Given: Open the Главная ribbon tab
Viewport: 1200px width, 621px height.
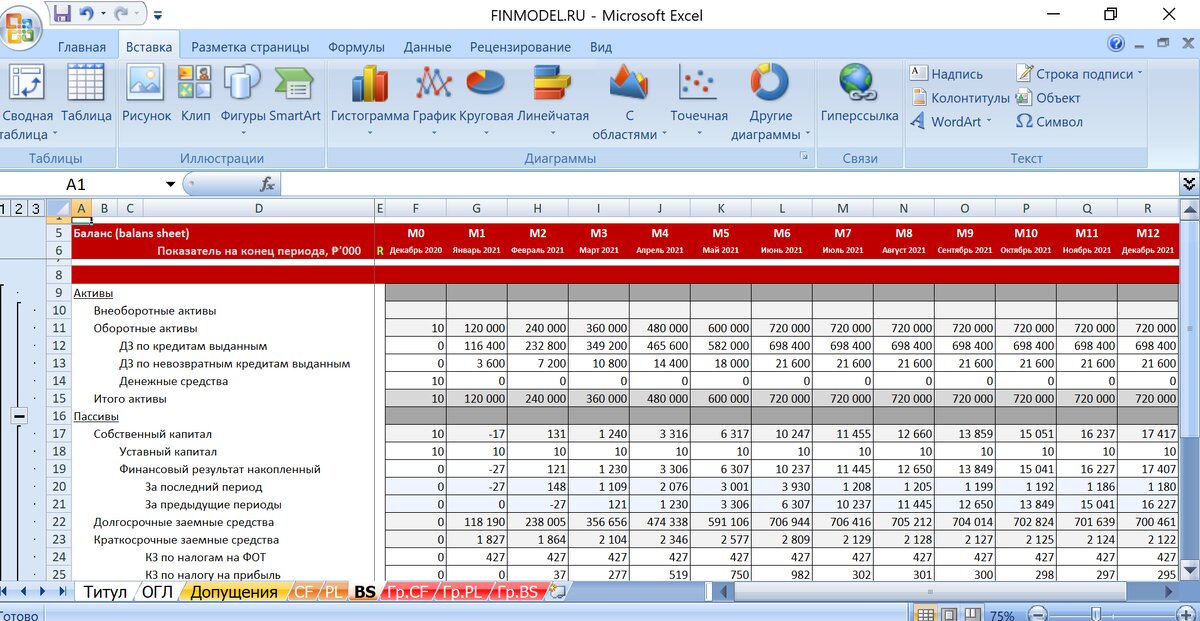Looking at the screenshot, I should 82,47.
